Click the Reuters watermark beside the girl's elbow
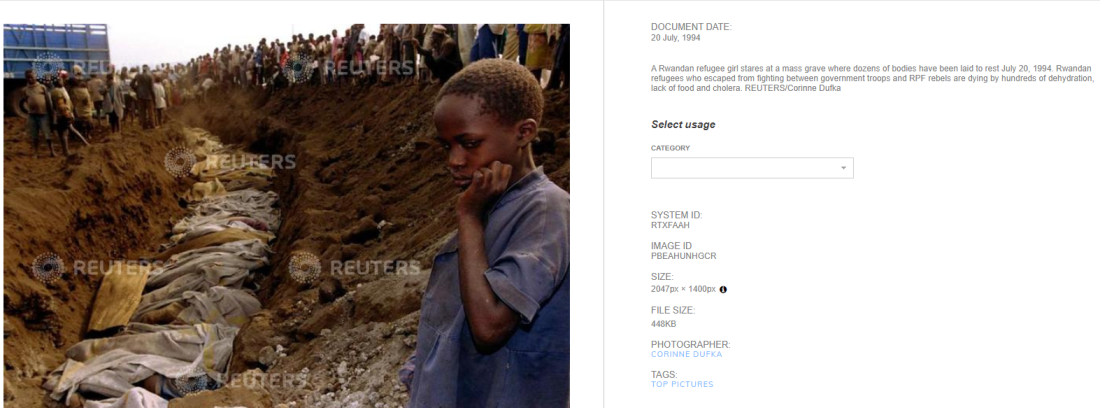Viewport: 1100px width, 408px height. click(x=354, y=267)
